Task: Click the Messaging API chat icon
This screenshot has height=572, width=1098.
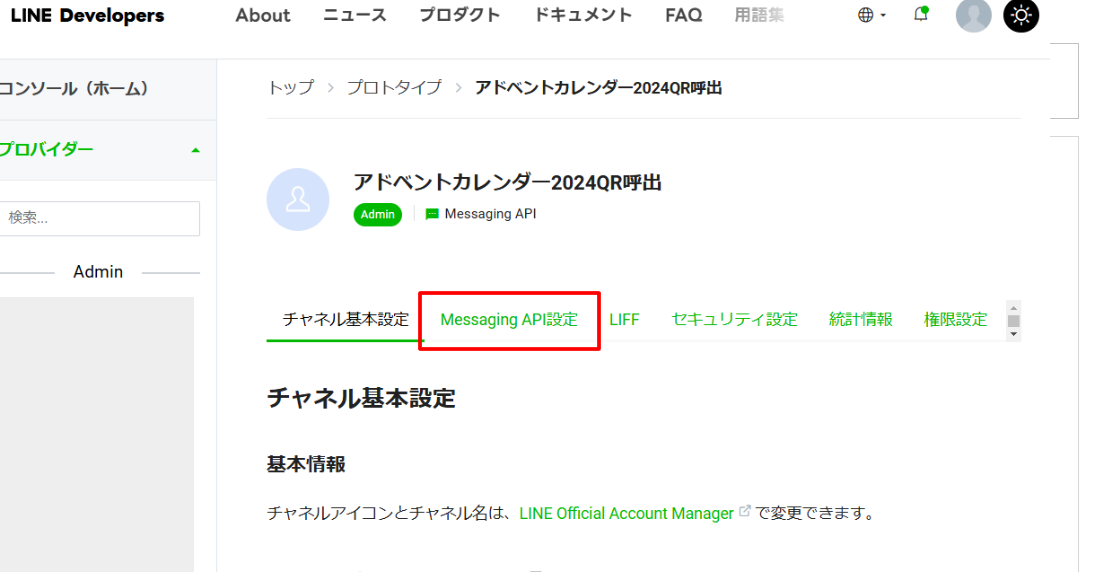Action: (x=432, y=214)
